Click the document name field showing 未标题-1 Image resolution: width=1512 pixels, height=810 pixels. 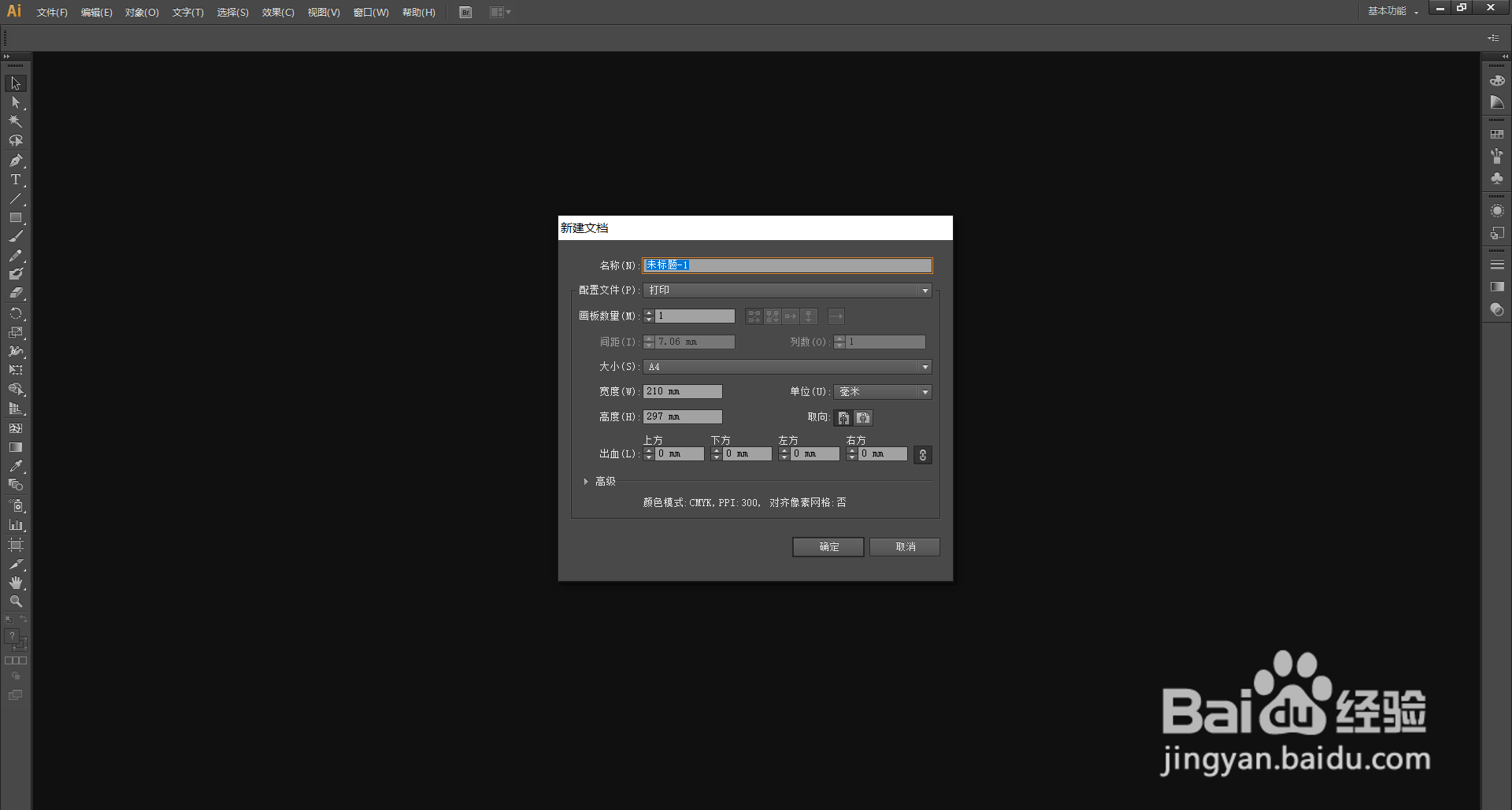click(786, 265)
